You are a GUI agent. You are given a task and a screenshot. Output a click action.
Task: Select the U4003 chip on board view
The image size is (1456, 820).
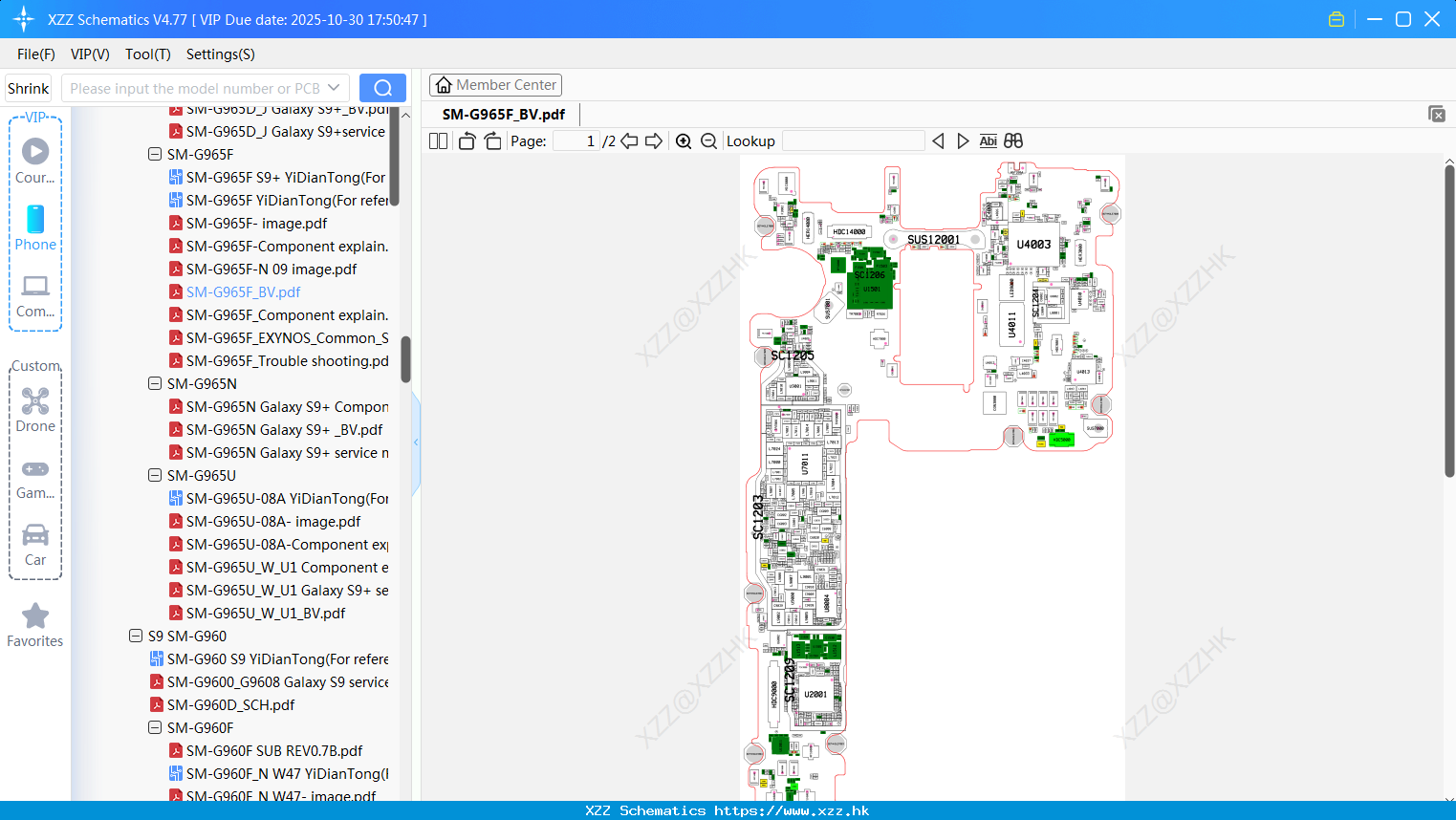coord(1033,245)
